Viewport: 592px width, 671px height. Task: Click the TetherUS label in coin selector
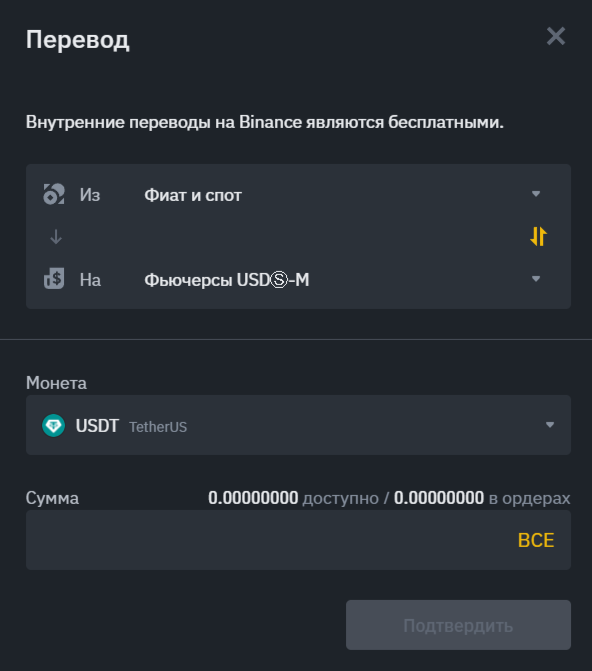[158, 427]
